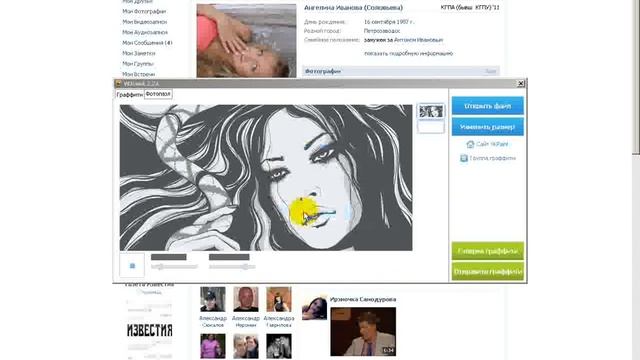Open the bald Александр friend avatar
Image resolution: width=640 pixels, height=360 pixels.
(x=246, y=299)
